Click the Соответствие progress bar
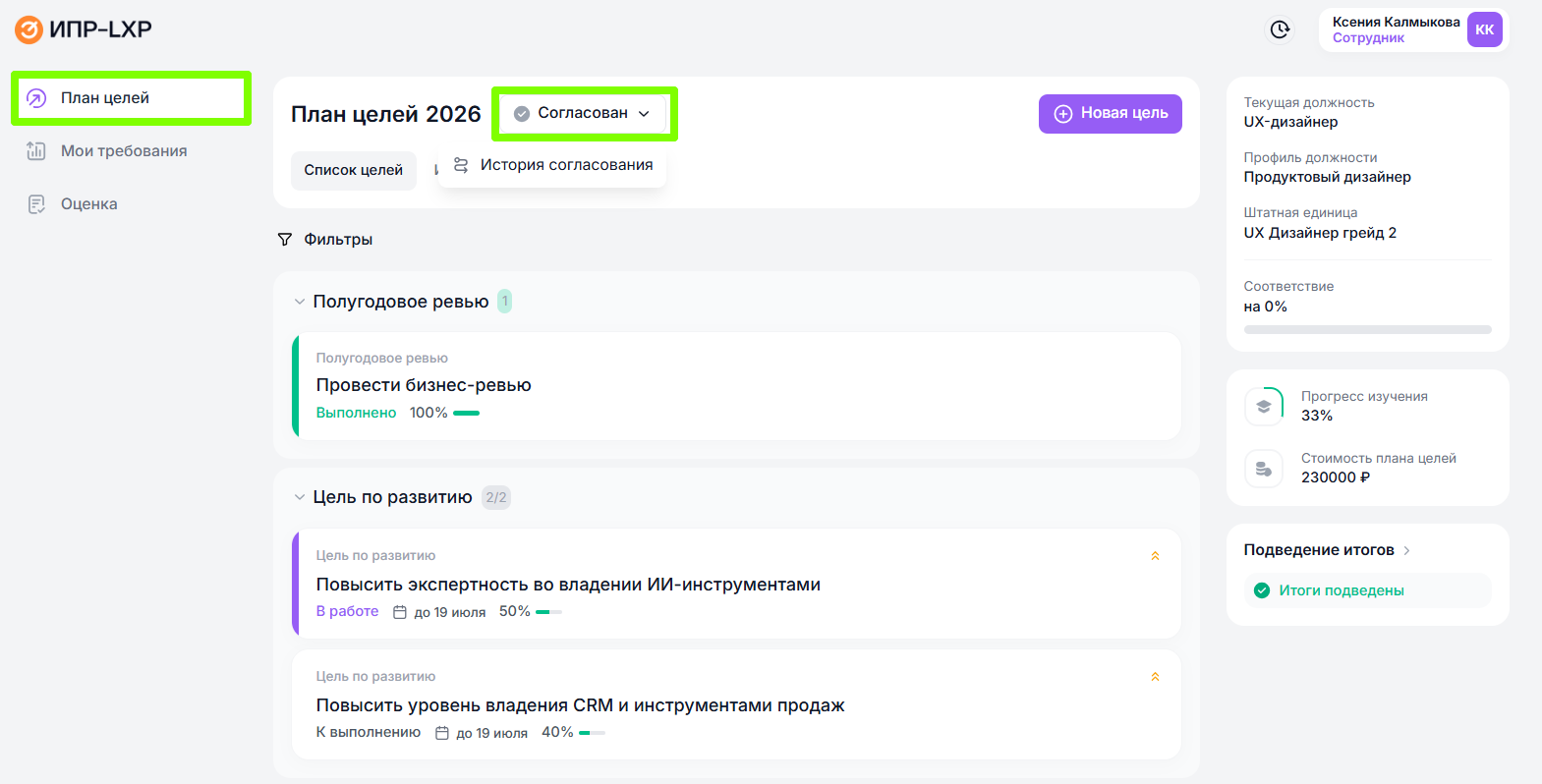 tap(1367, 330)
